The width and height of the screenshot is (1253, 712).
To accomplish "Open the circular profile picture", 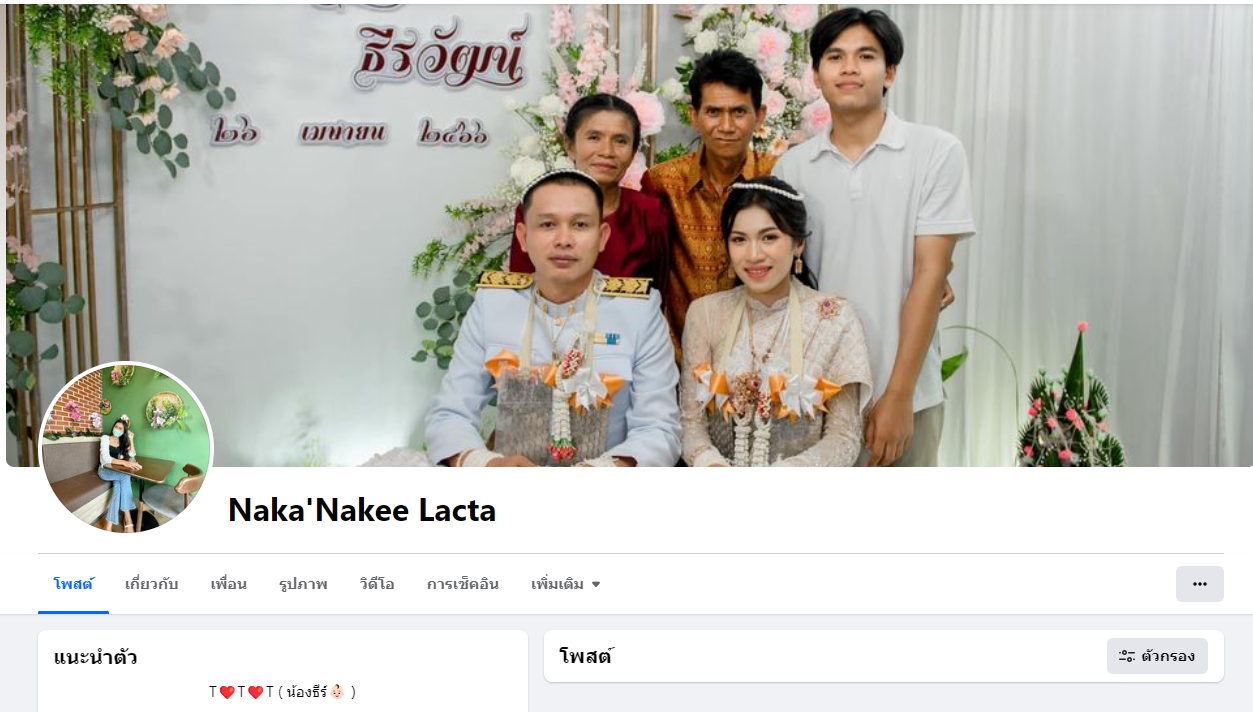I will pos(126,449).
